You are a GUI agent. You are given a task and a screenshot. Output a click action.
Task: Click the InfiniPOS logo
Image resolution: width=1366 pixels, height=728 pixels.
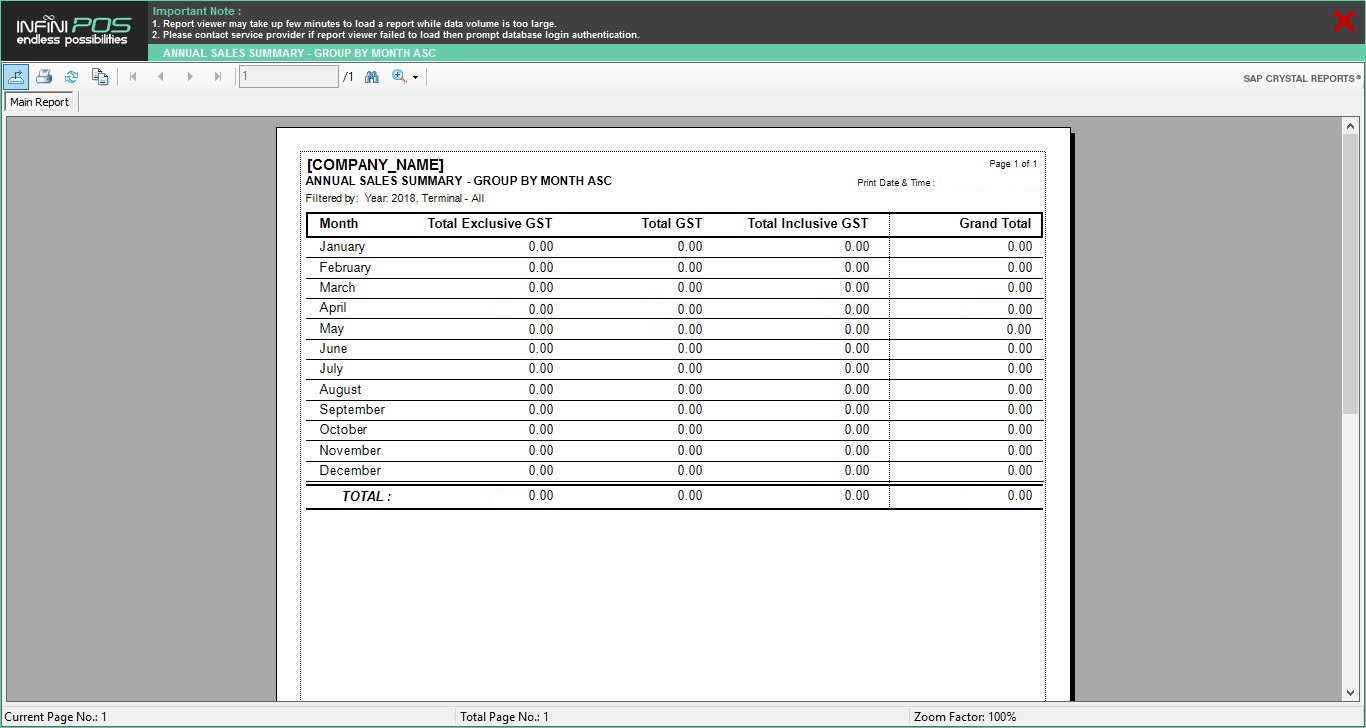73,31
